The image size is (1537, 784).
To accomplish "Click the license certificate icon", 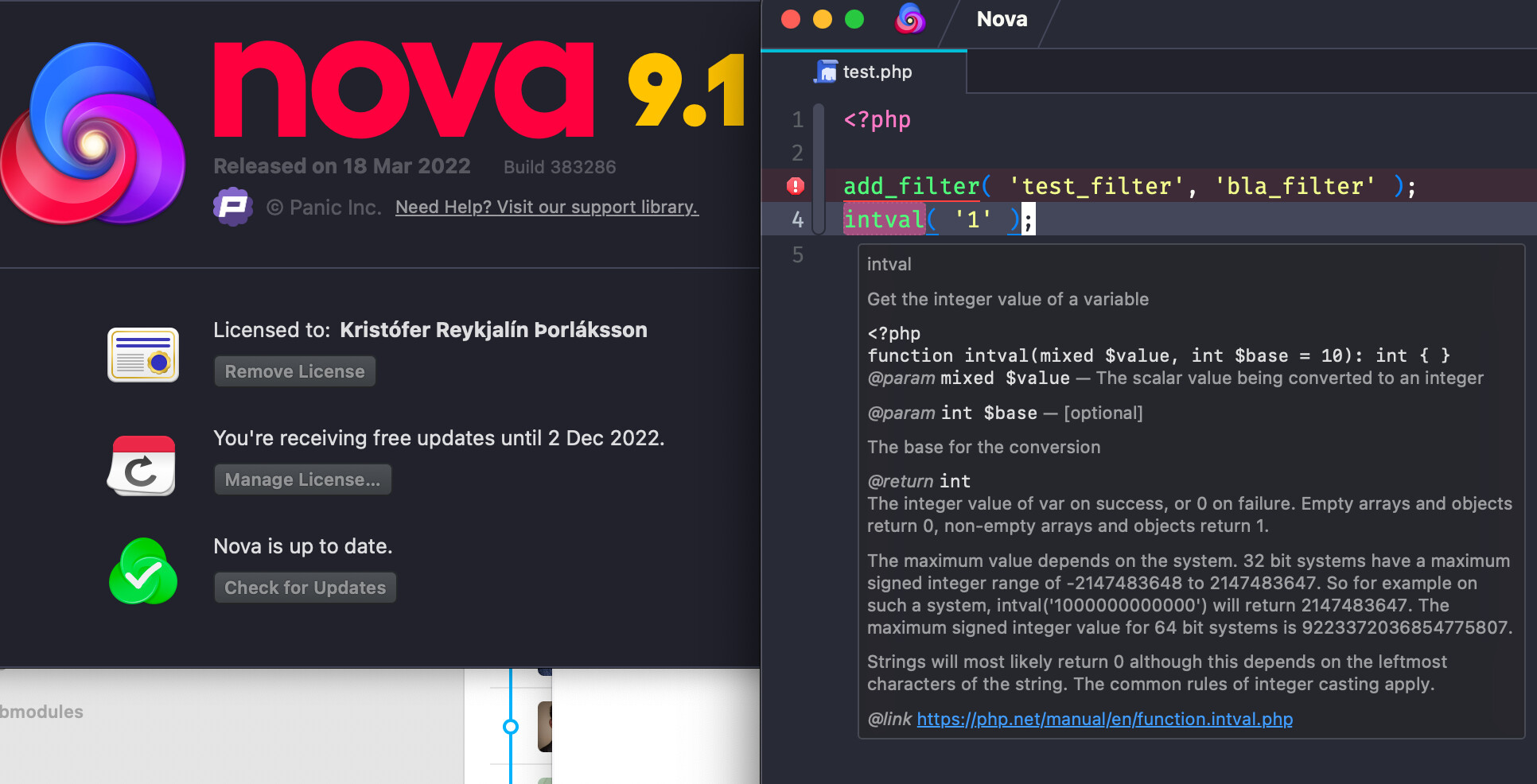I will point(143,355).
